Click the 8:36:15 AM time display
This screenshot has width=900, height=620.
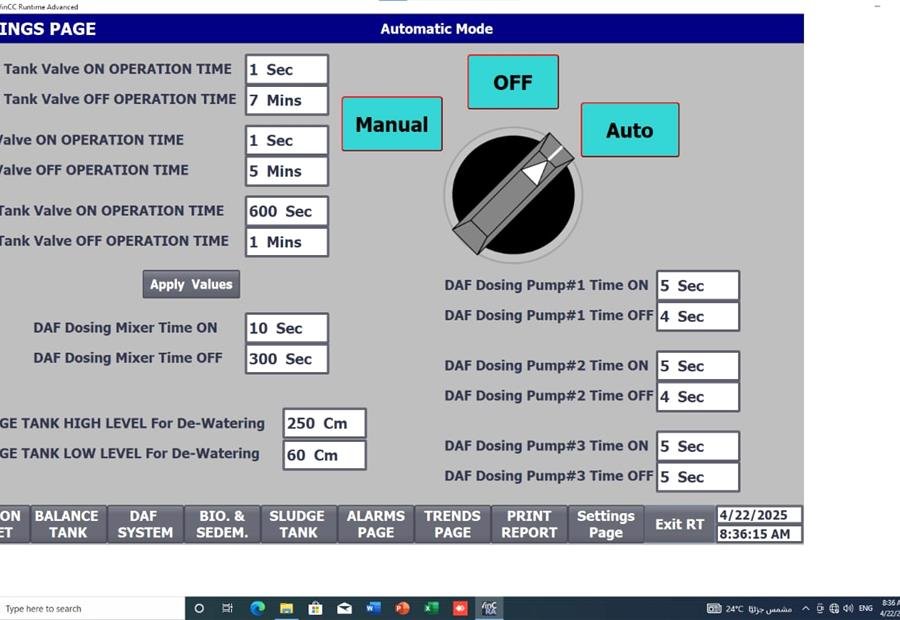point(759,534)
